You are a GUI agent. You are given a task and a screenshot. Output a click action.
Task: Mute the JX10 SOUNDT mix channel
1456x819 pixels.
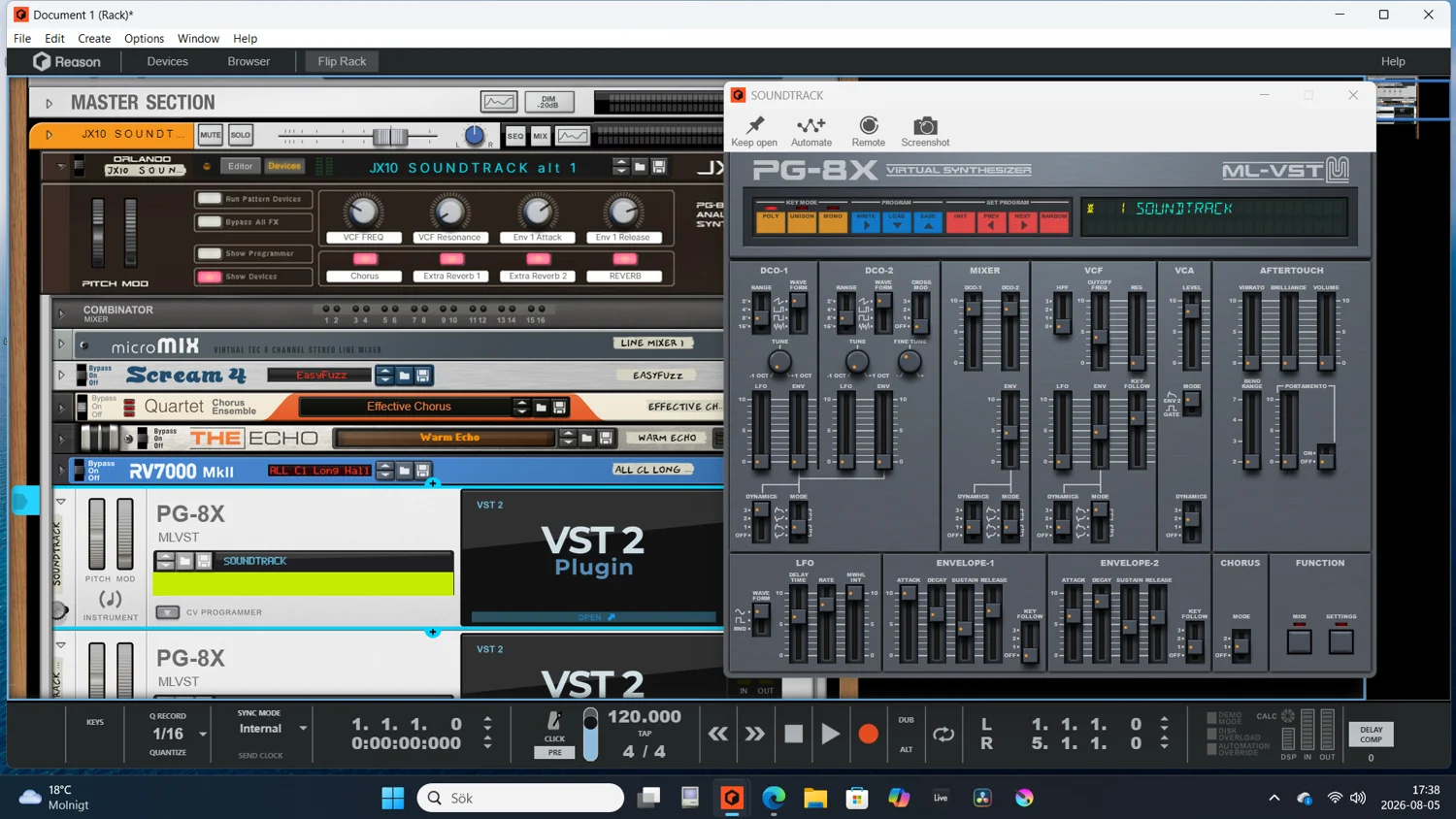(x=211, y=135)
